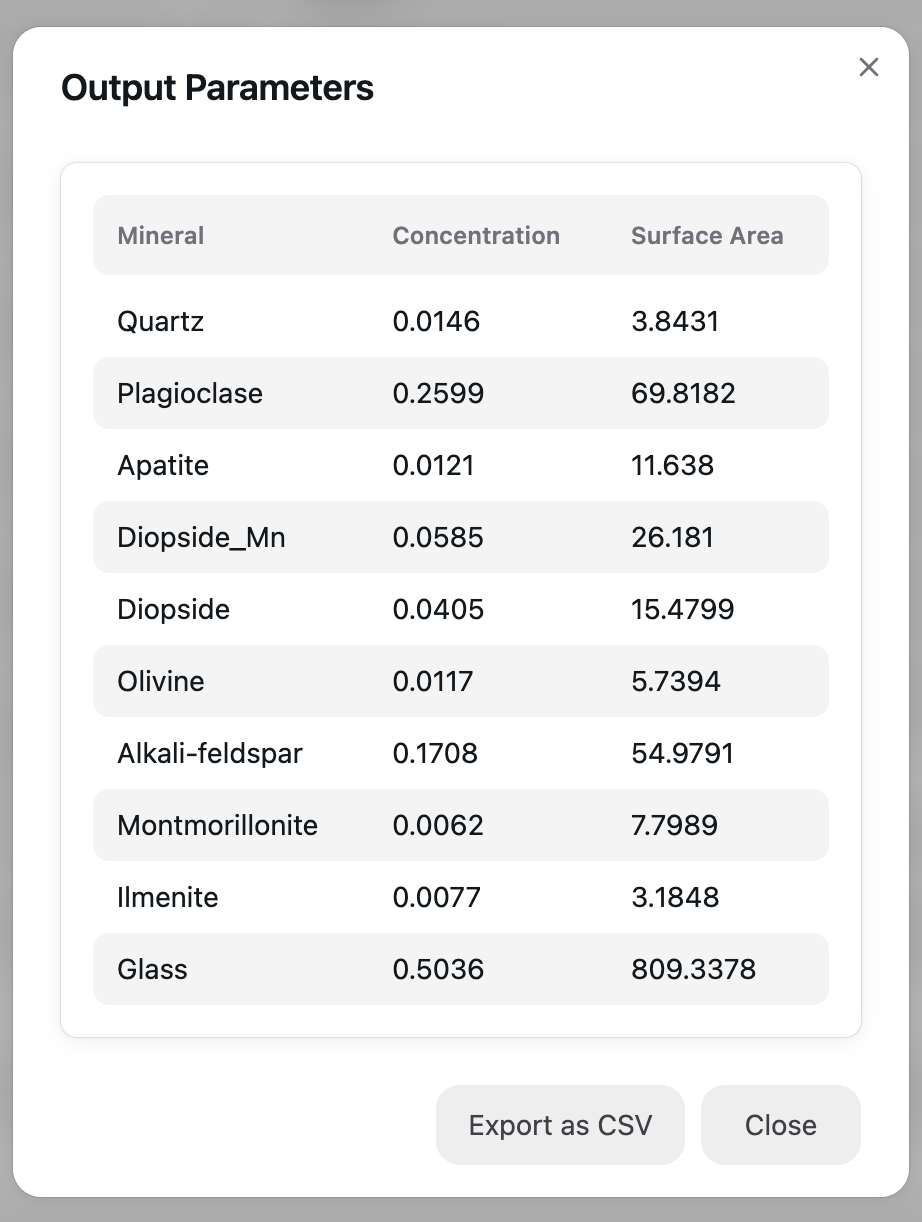
Task: Click the Surface Area column header
Action: 707,236
